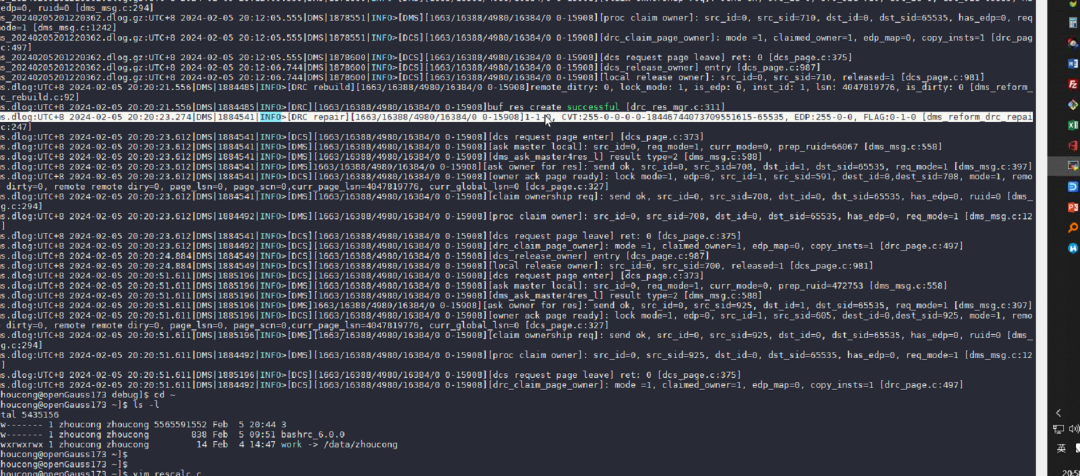1080x476 pixels.
Task: Launch FileZilla from the taskbar
Action: coord(1072,84)
